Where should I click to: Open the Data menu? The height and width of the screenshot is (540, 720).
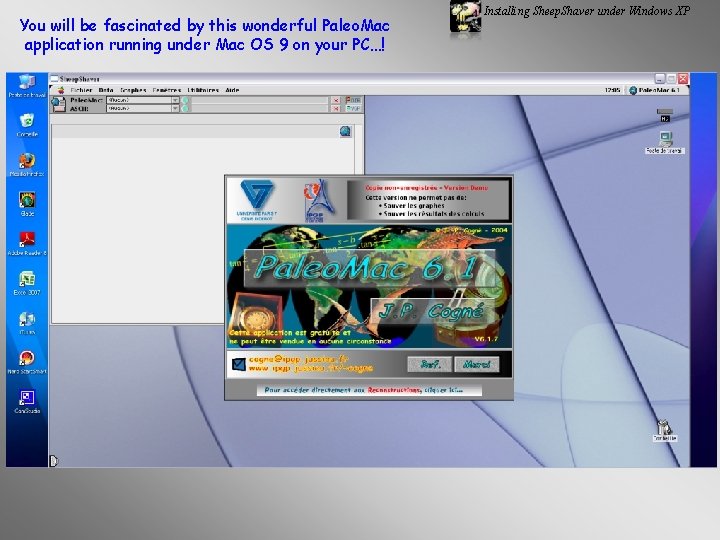tap(106, 90)
